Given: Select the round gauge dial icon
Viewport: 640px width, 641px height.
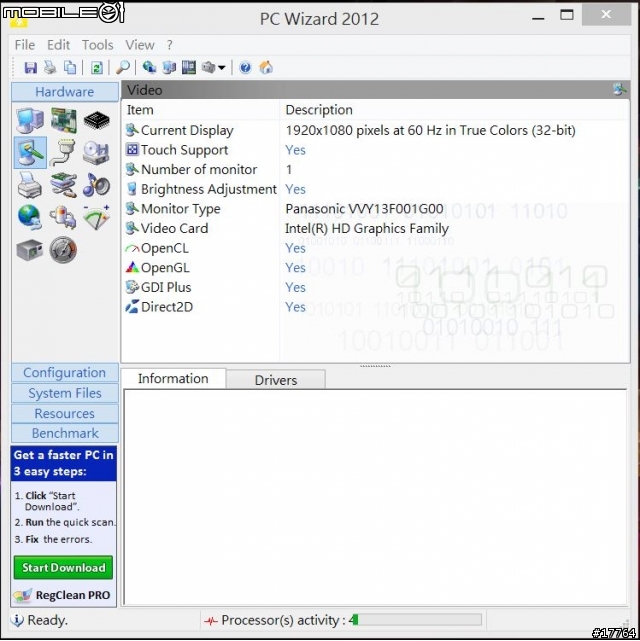Looking at the screenshot, I should 63,250.
